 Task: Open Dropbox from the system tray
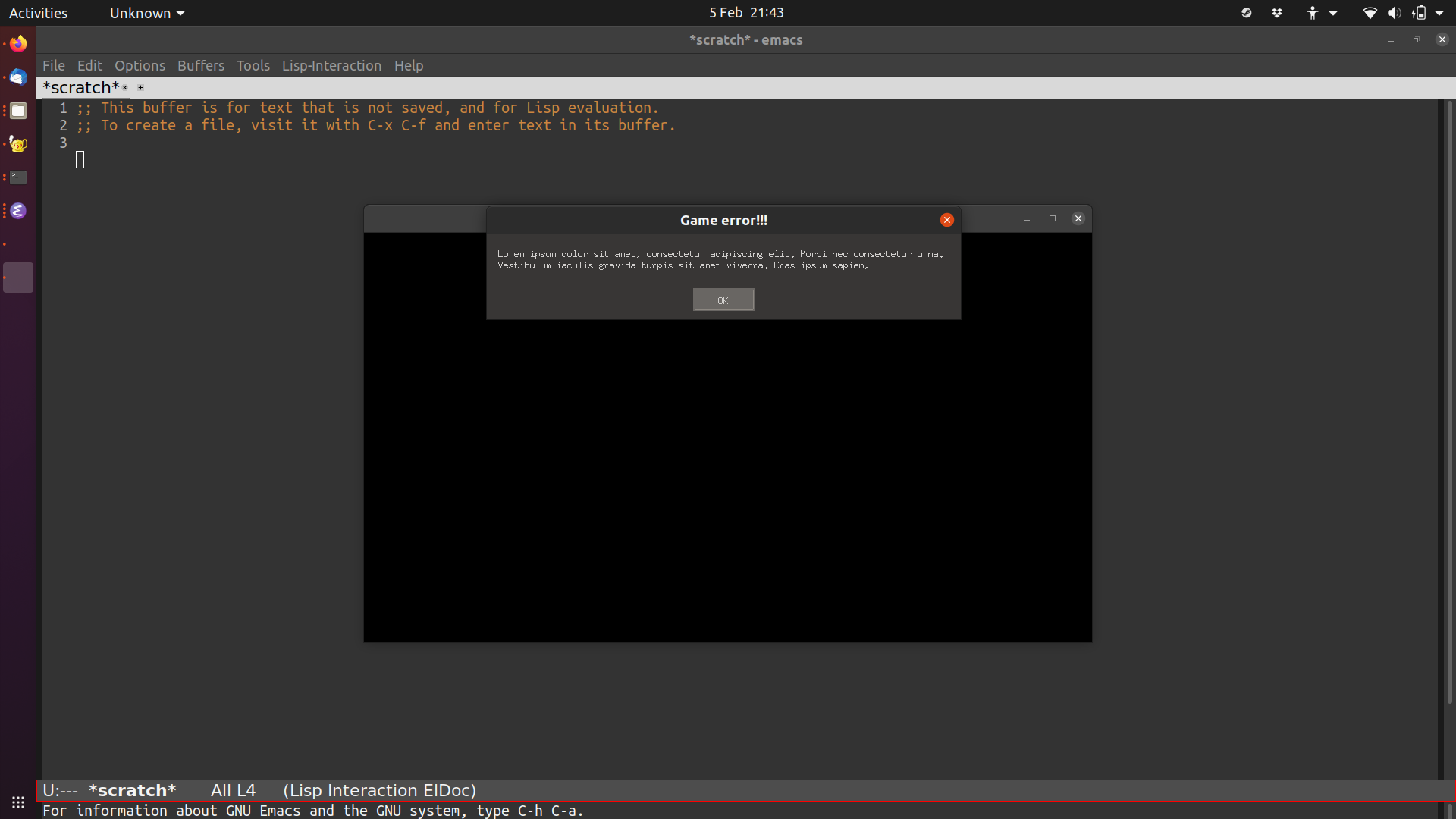point(1276,13)
